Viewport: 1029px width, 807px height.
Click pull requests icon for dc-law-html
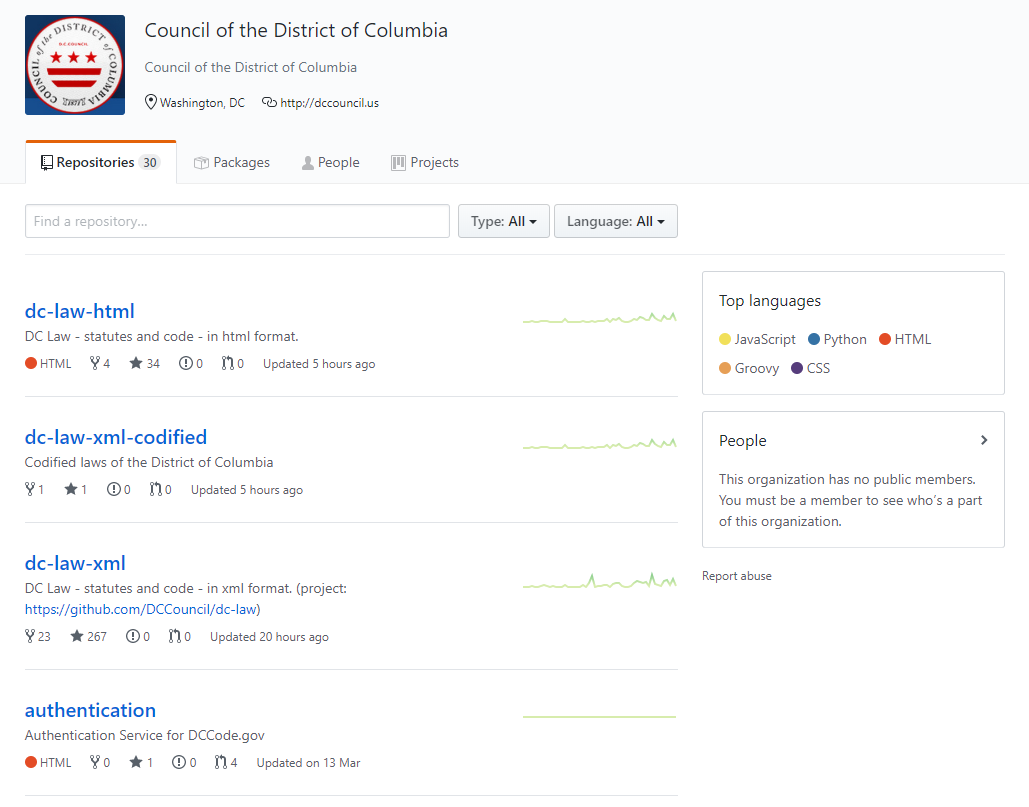(x=227, y=364)
